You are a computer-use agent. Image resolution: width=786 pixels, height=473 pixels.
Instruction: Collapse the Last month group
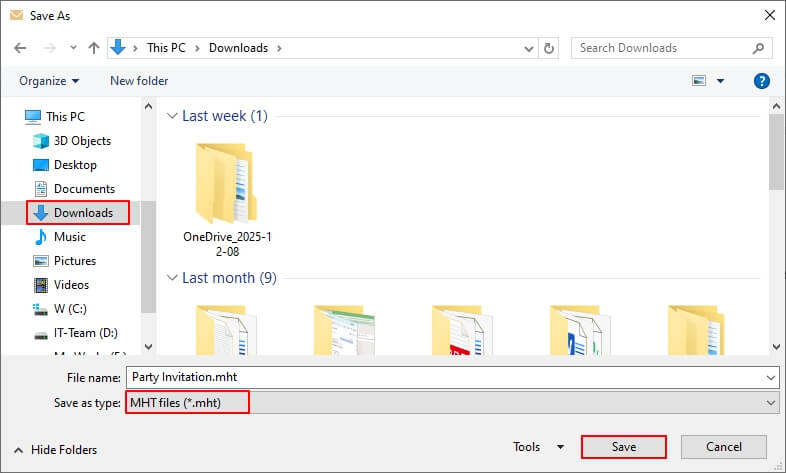[x=172, y=278]
